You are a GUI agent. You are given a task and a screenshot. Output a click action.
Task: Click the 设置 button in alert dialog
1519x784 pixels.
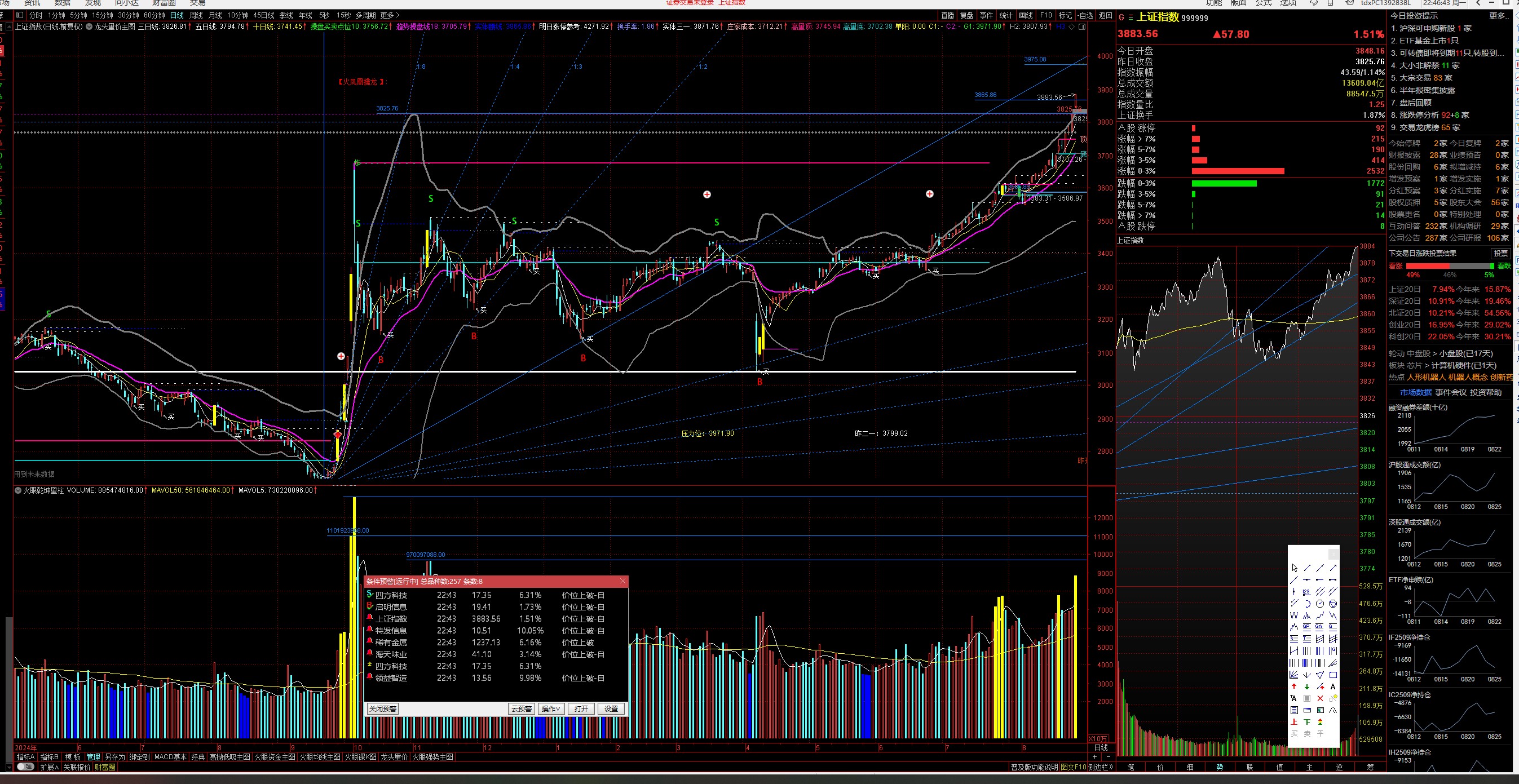pos(612,708)
